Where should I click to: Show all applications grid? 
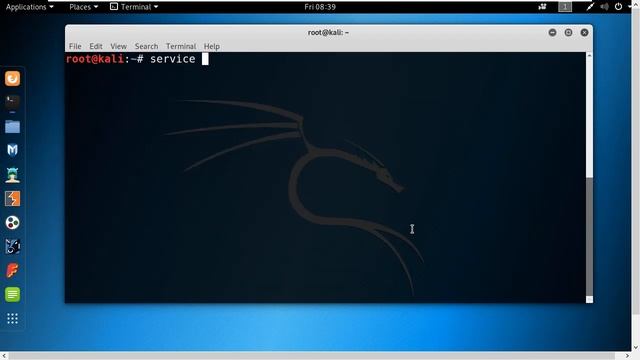tap(12, 318)
